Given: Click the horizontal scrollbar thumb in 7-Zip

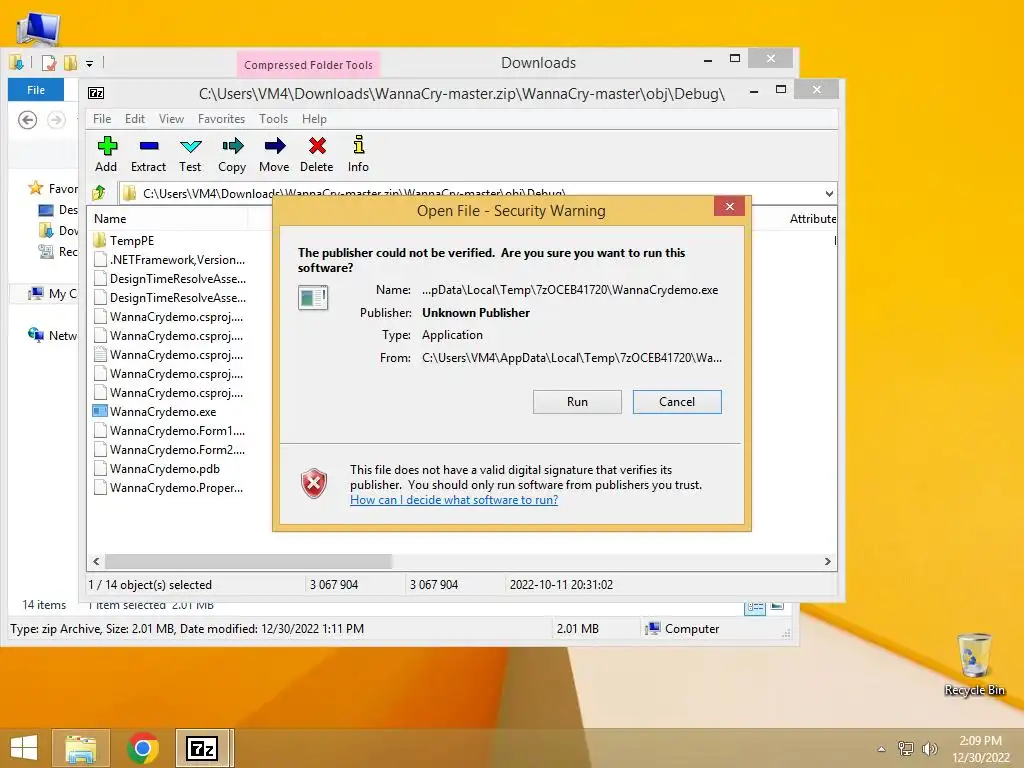Looking at the screenshot, I should (248, 562).
